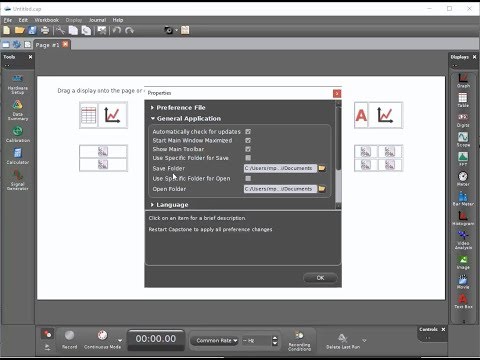Click the Save toolbar icon
This screenshot has width=480, height=360.
point(32,30)
